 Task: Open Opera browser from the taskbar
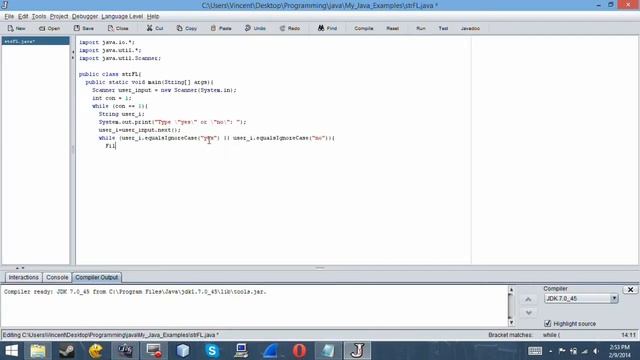point(299,351)
